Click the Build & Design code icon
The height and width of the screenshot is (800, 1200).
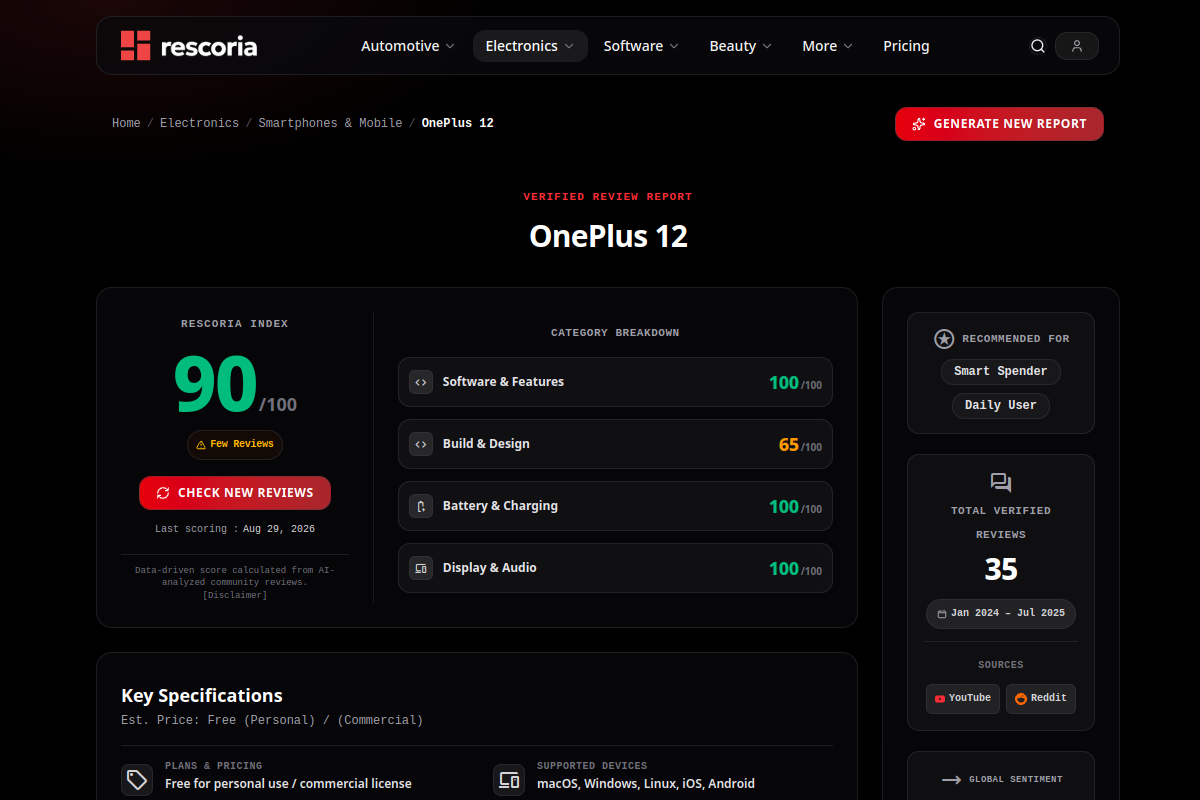(421, 444)
